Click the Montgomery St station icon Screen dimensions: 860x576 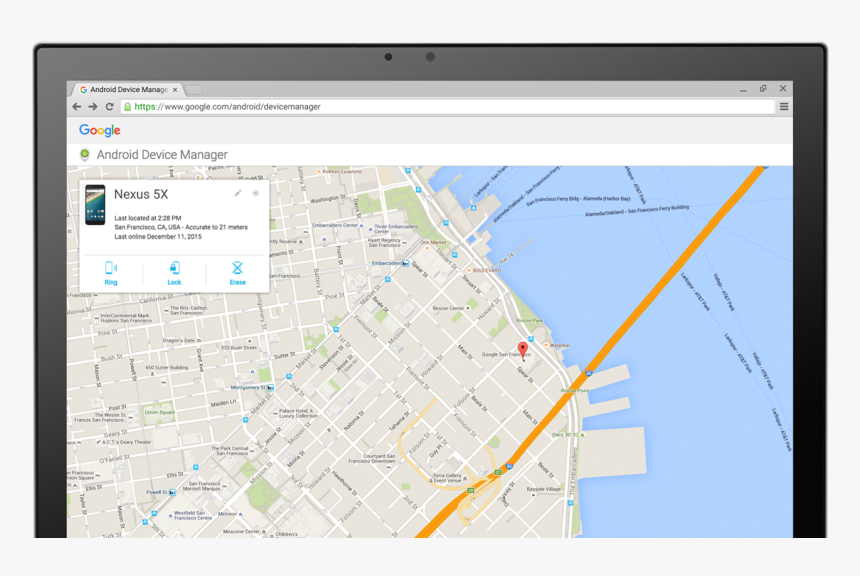click(270, 388)
